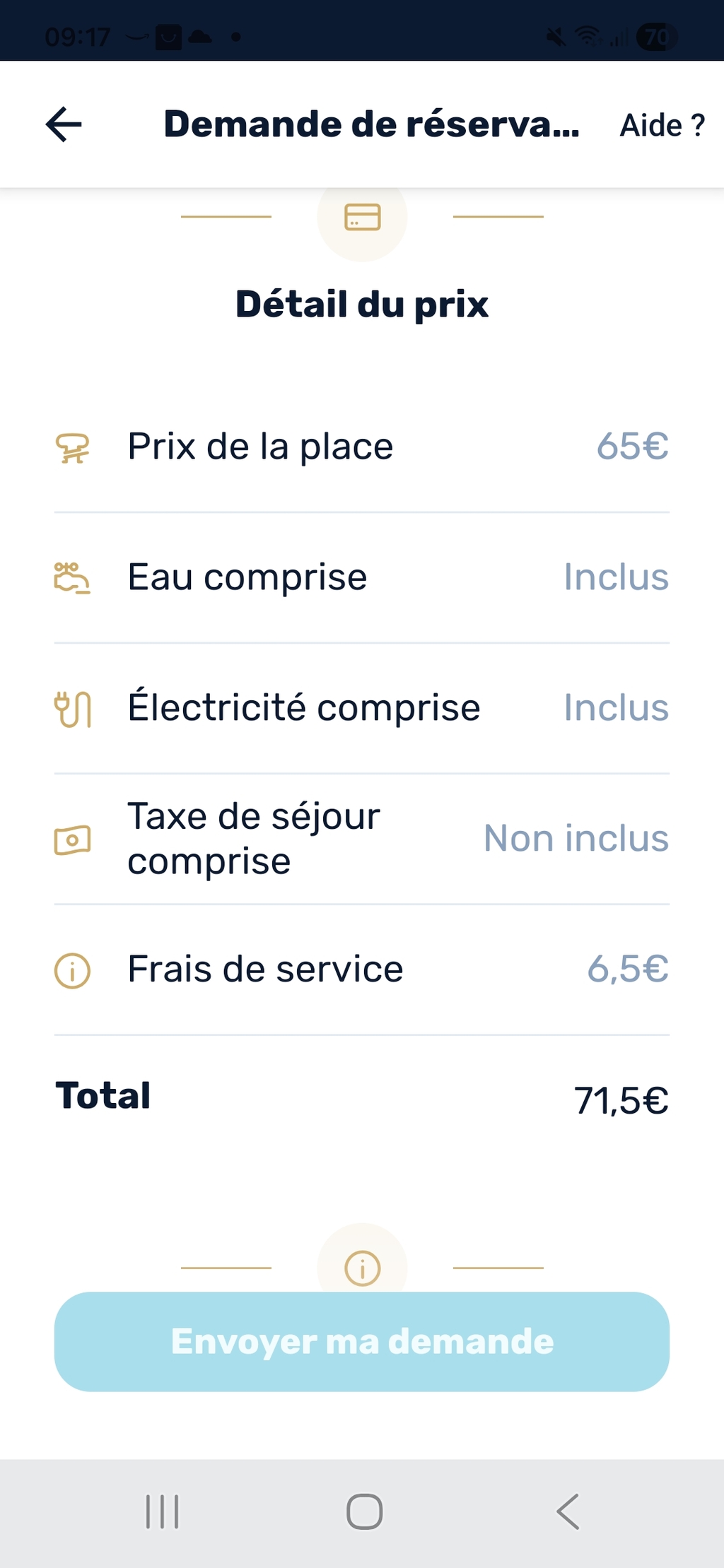This screenshot has height=1568, width=724.
Task: Tap the Non inclus tax status
Action: click(x=576, y=839)
